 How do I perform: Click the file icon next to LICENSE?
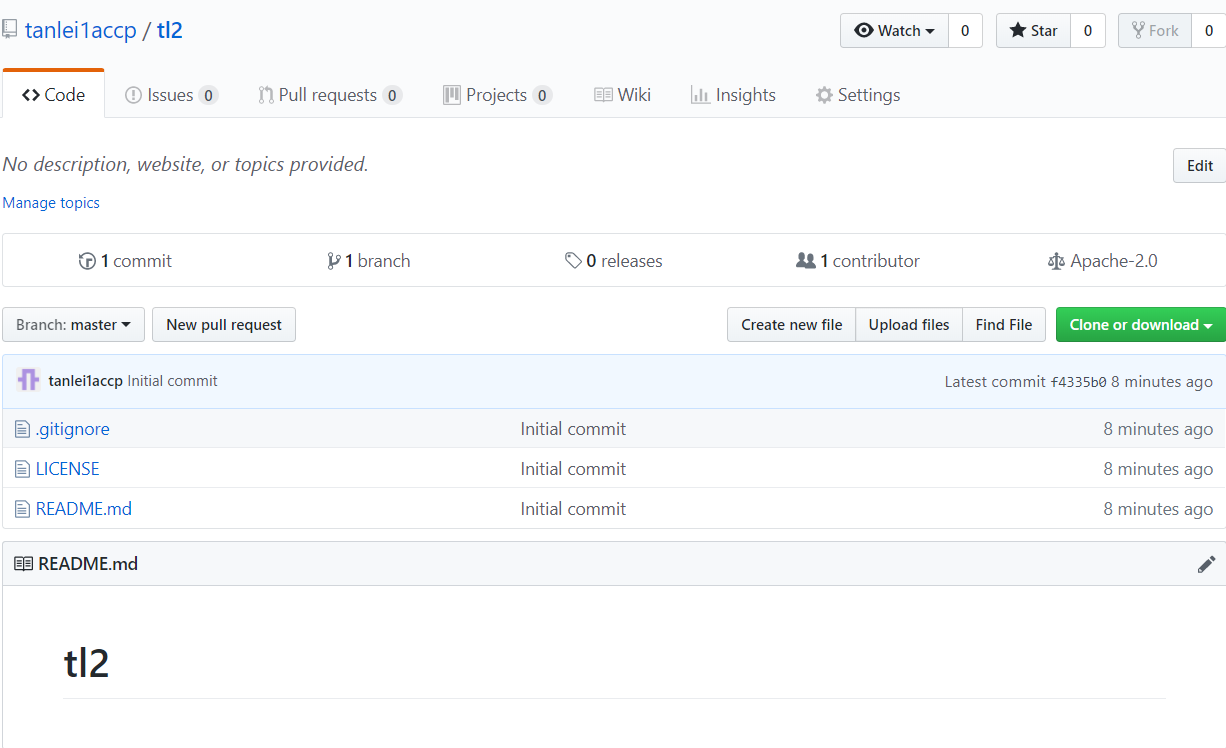coord(22,469)
